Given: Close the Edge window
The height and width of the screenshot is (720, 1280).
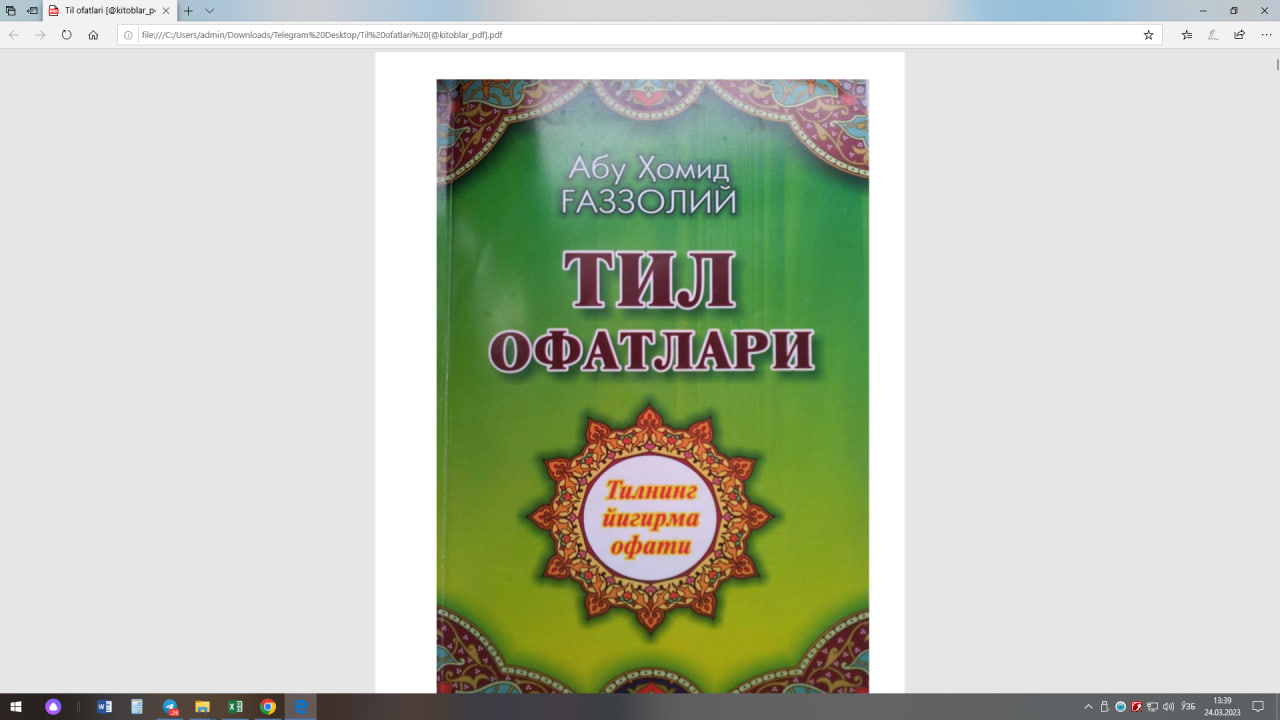Looking at the screenshot, I should click(x=1264, y=10).
